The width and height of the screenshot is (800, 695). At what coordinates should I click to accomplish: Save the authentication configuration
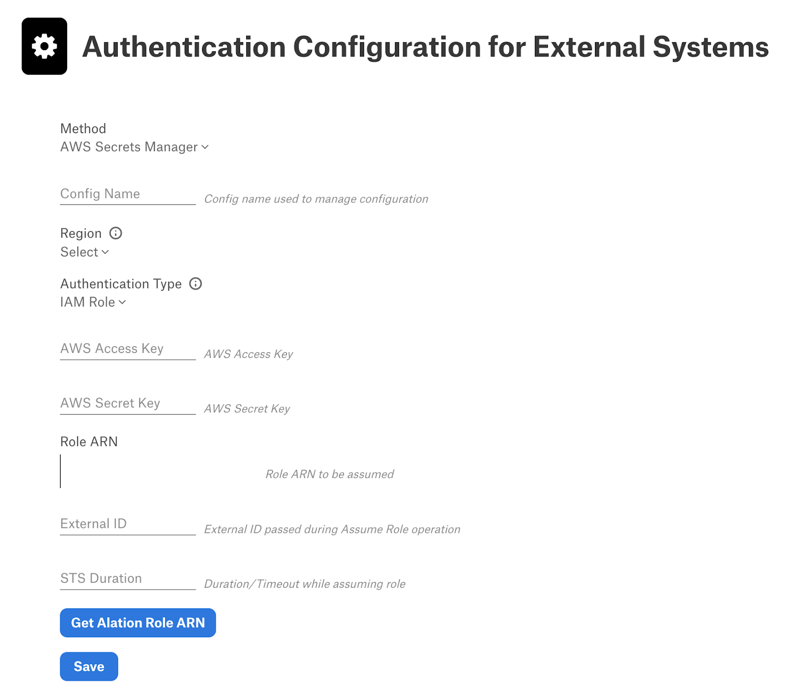coord(89,666)
